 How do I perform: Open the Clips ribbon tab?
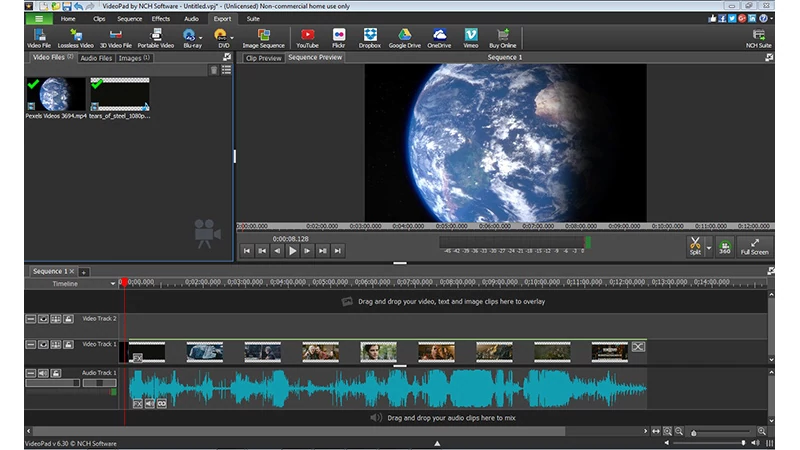coord(99,19)
